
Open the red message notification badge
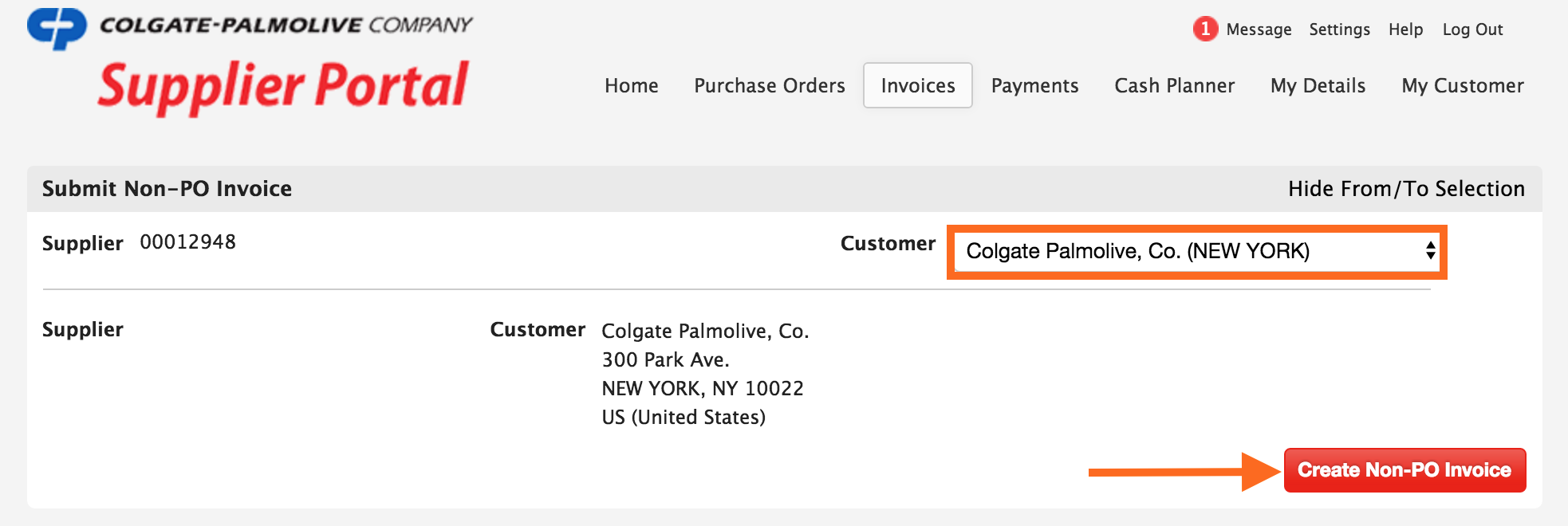point(1205,29)
